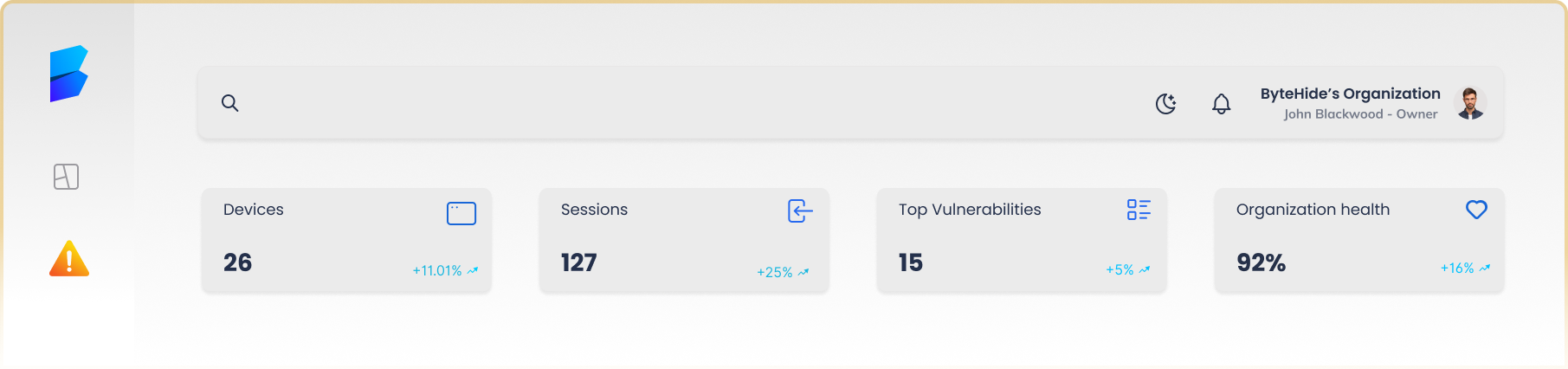1568x369 pixels.
Task: Toggle dark mode with moon icon
Action: click(x=1166, y=104)
